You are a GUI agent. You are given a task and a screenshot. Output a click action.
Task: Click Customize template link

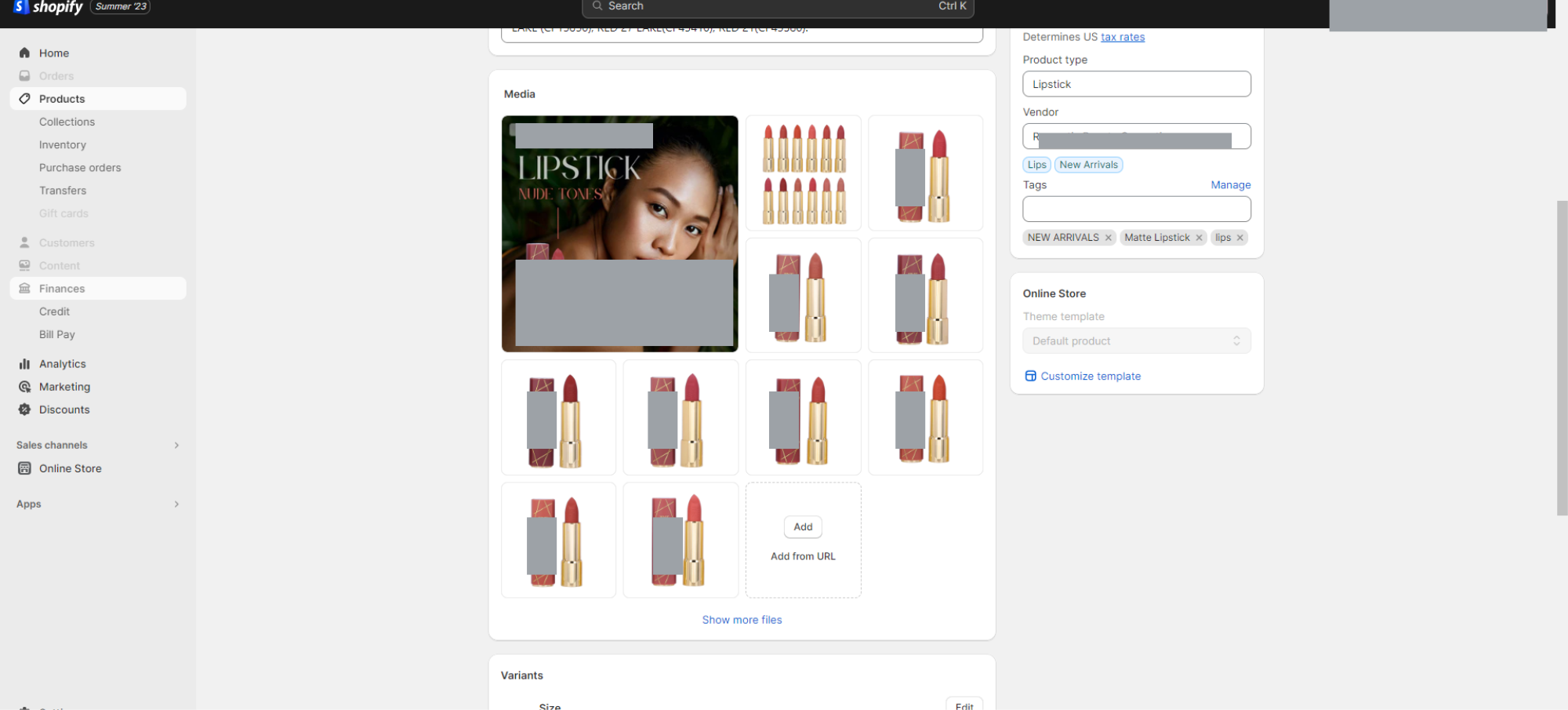(1091, 377)
